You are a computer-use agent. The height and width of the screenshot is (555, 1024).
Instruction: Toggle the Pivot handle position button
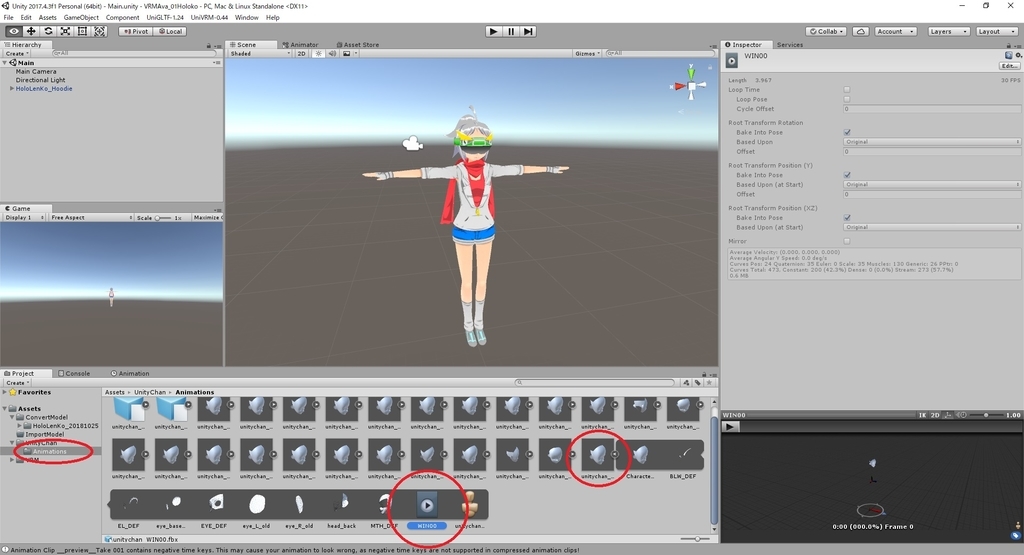pos(136,31)
